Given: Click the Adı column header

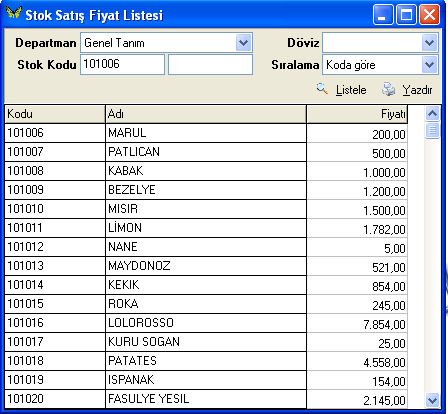Looking at the screenshot, I should (206, 114).
